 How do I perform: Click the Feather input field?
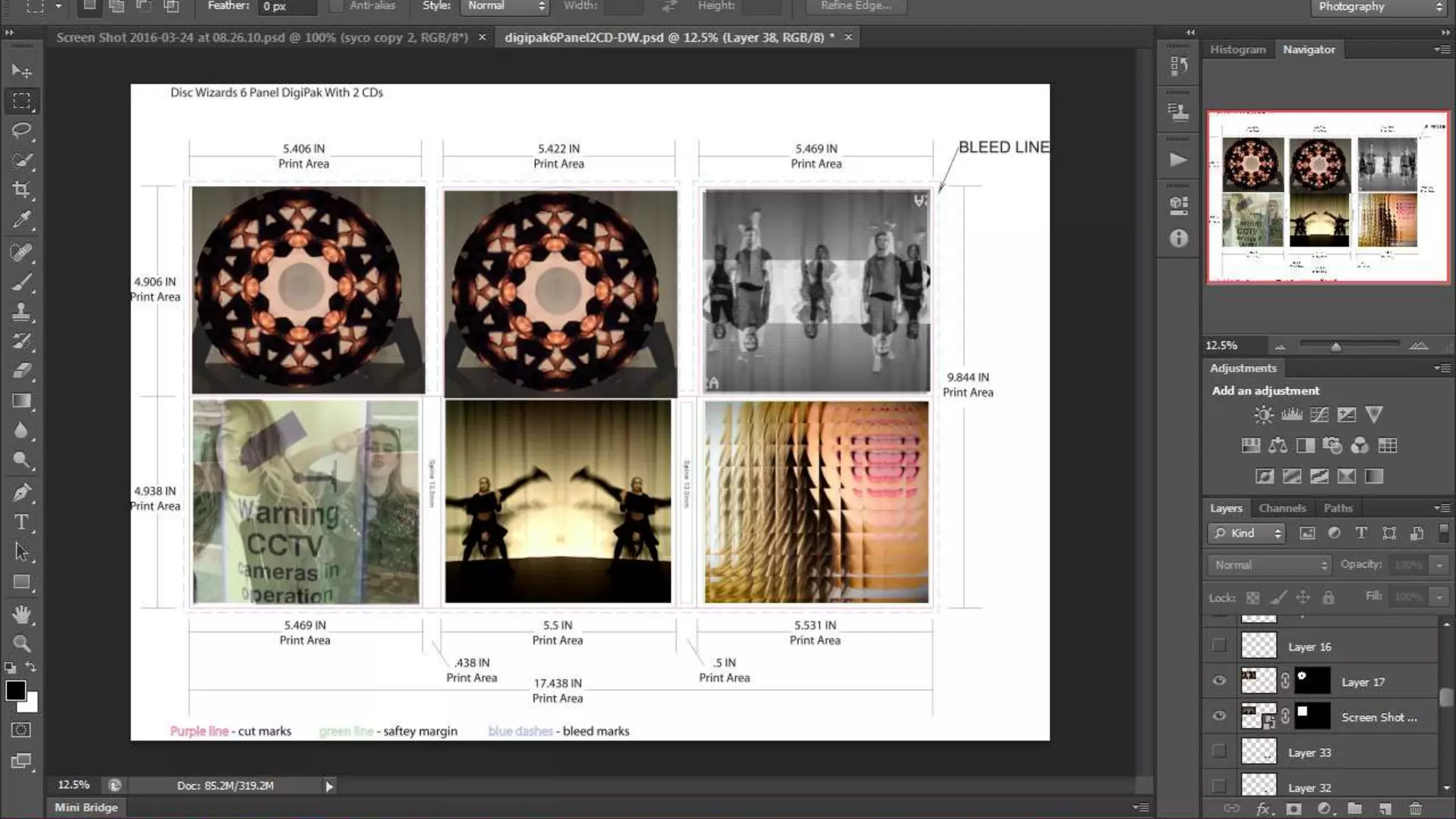[x=287, y=6]
